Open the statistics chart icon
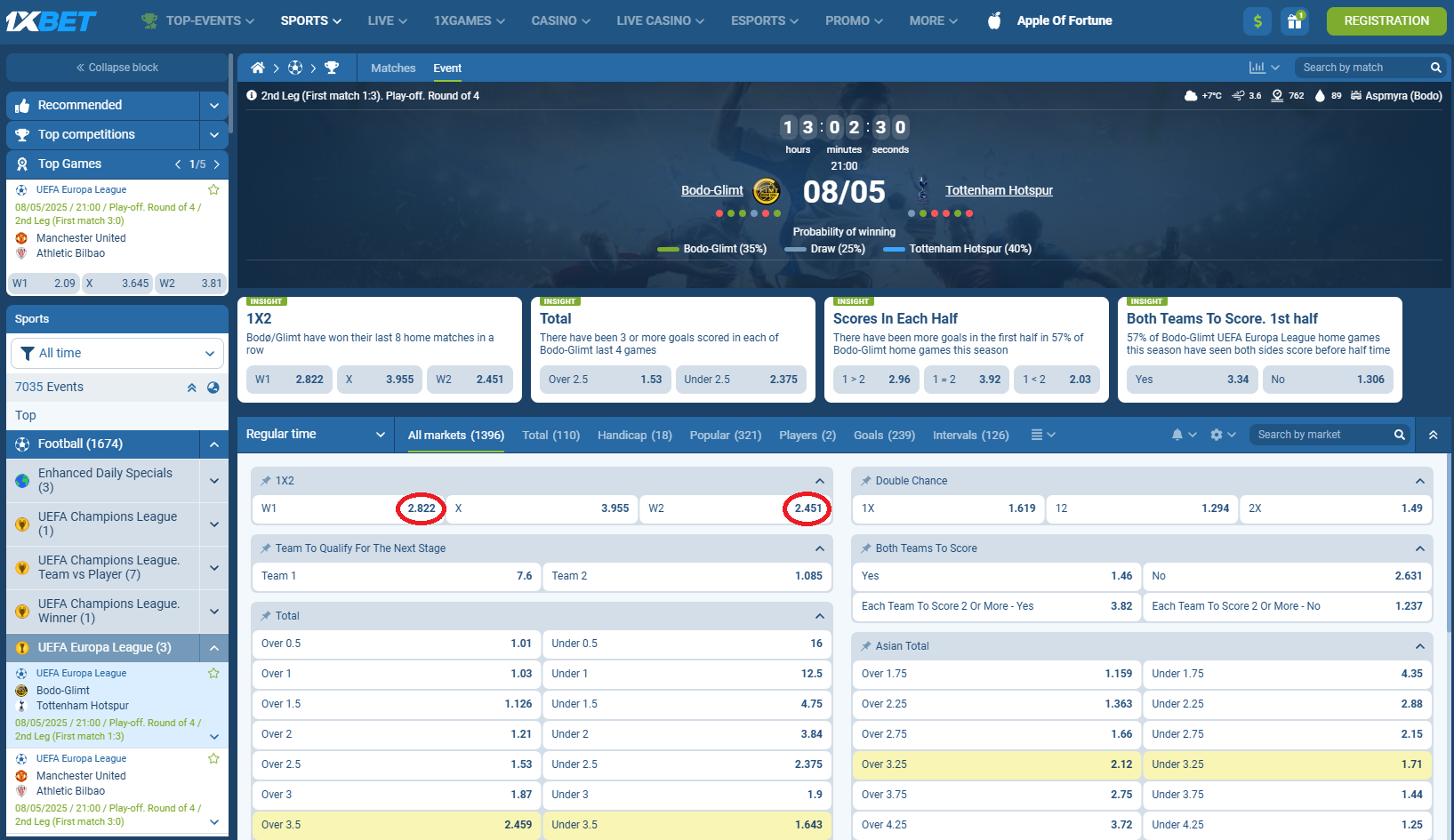Screen dimensions: 1454x840 1257,68
